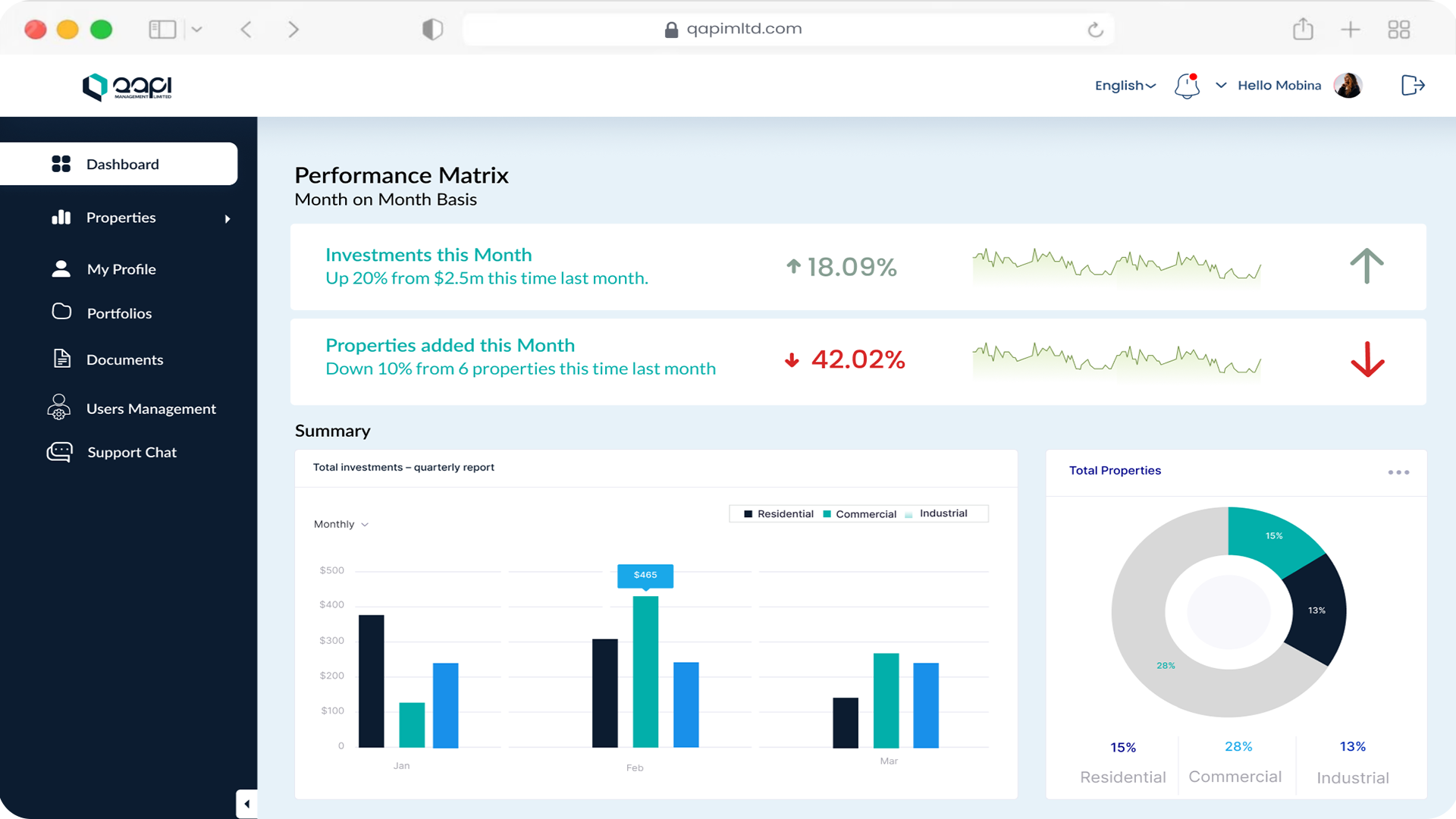Collapse the sidebar with the arrow tab

point(246,804)
